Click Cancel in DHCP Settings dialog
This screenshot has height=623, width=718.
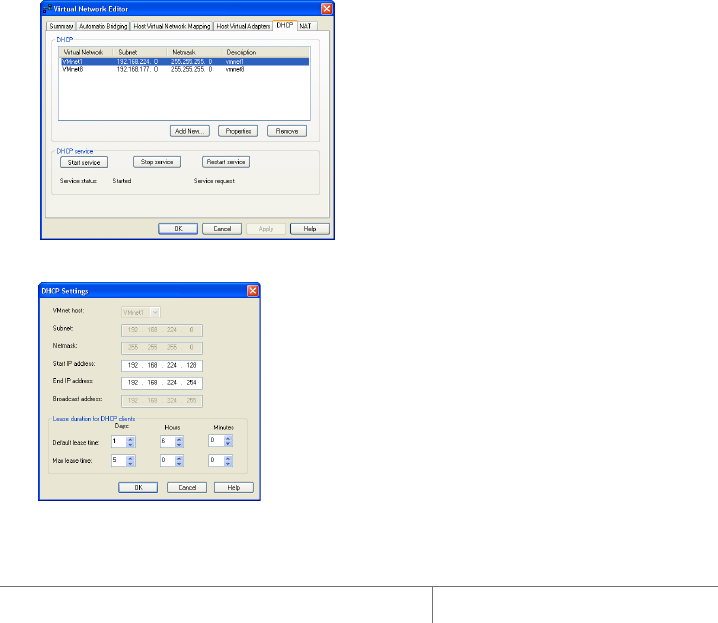(x=187, y=488)
